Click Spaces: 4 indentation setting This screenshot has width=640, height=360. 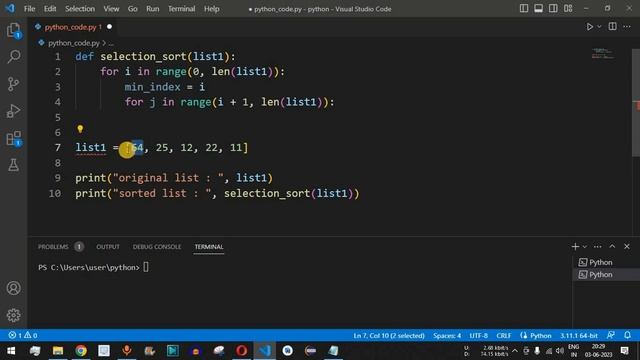(x=447, y=336)
